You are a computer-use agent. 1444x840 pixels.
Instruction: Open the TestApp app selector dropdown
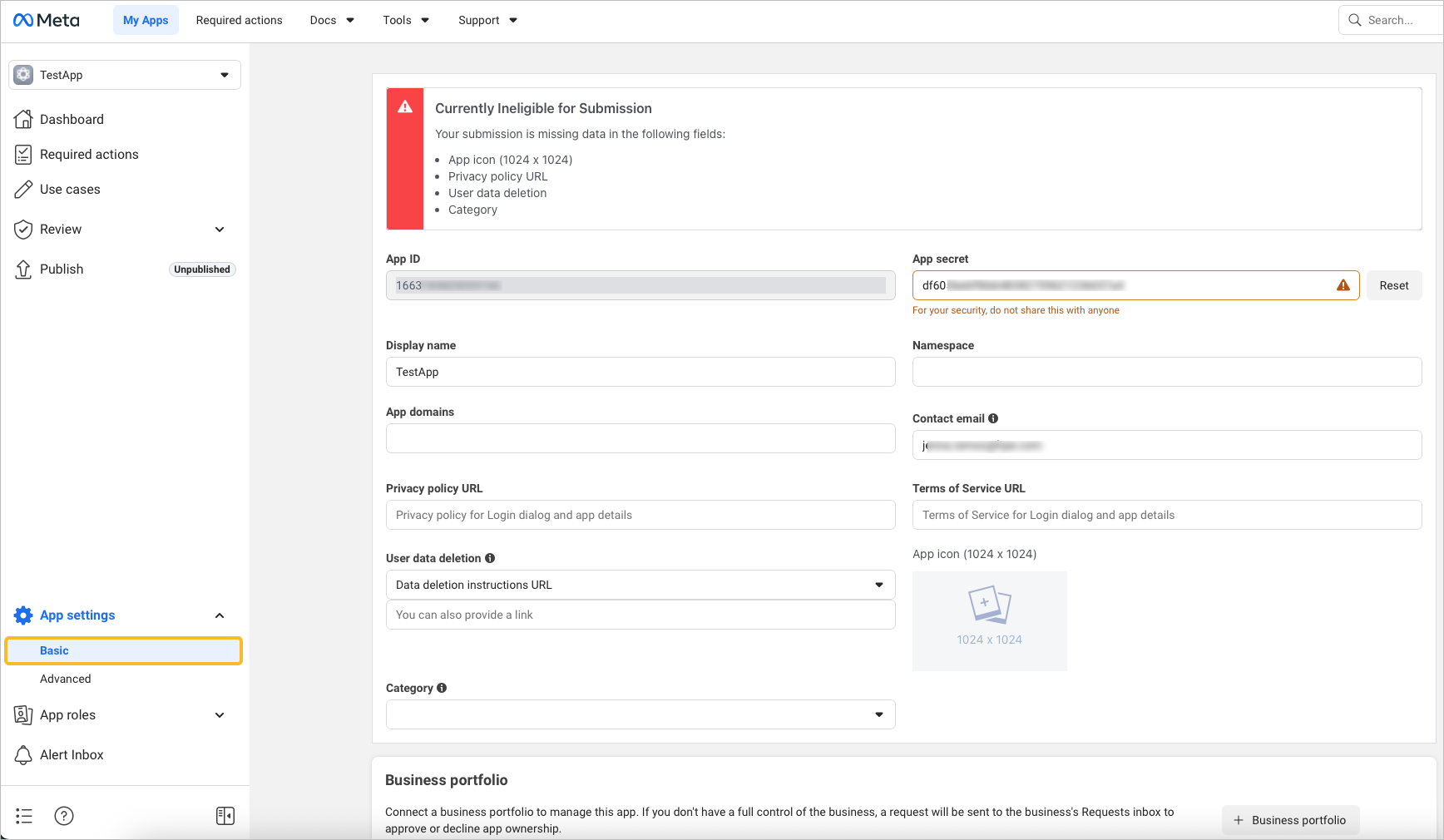(x=125, y=75)
